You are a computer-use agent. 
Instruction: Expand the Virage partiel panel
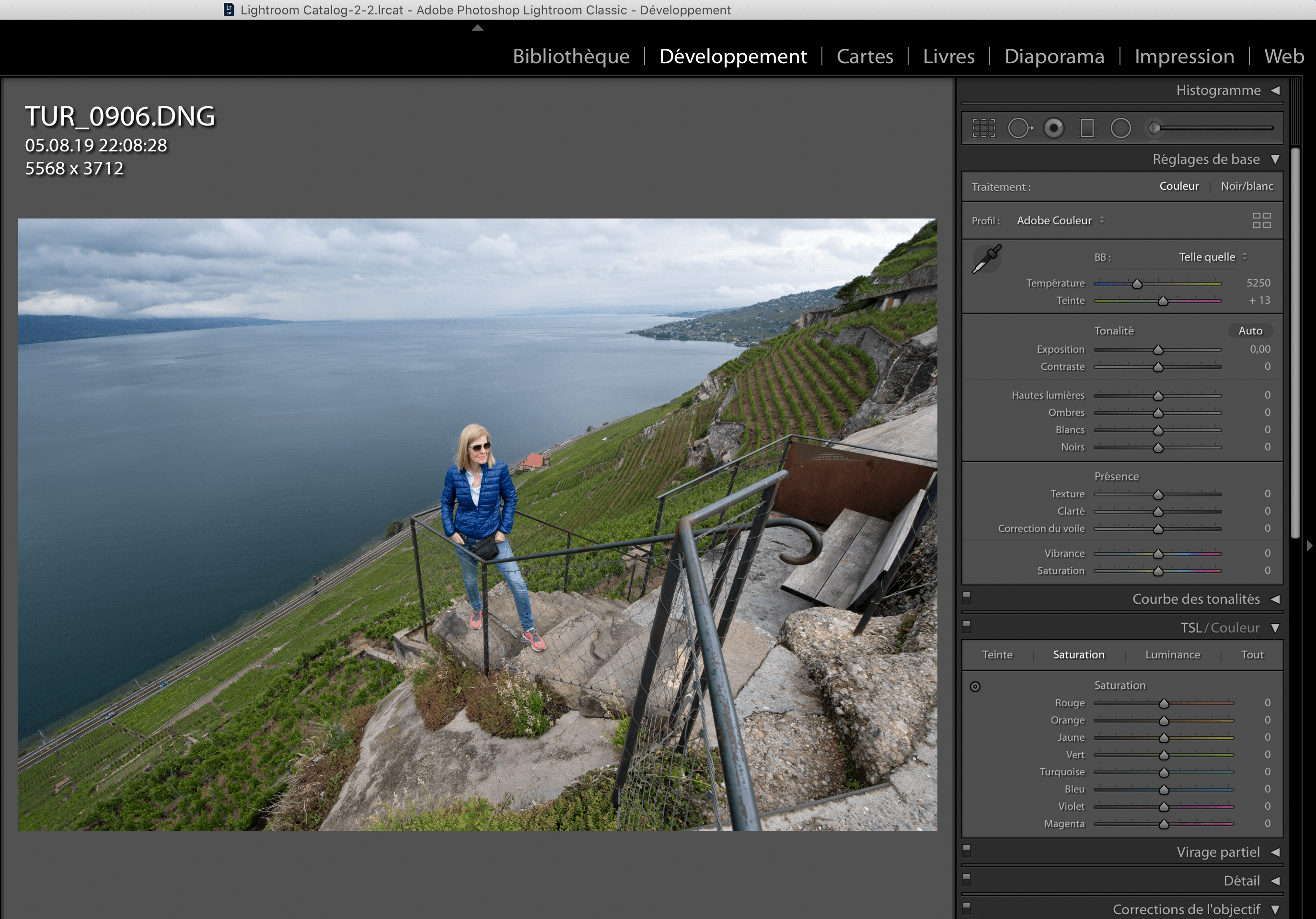(1275, 852)
